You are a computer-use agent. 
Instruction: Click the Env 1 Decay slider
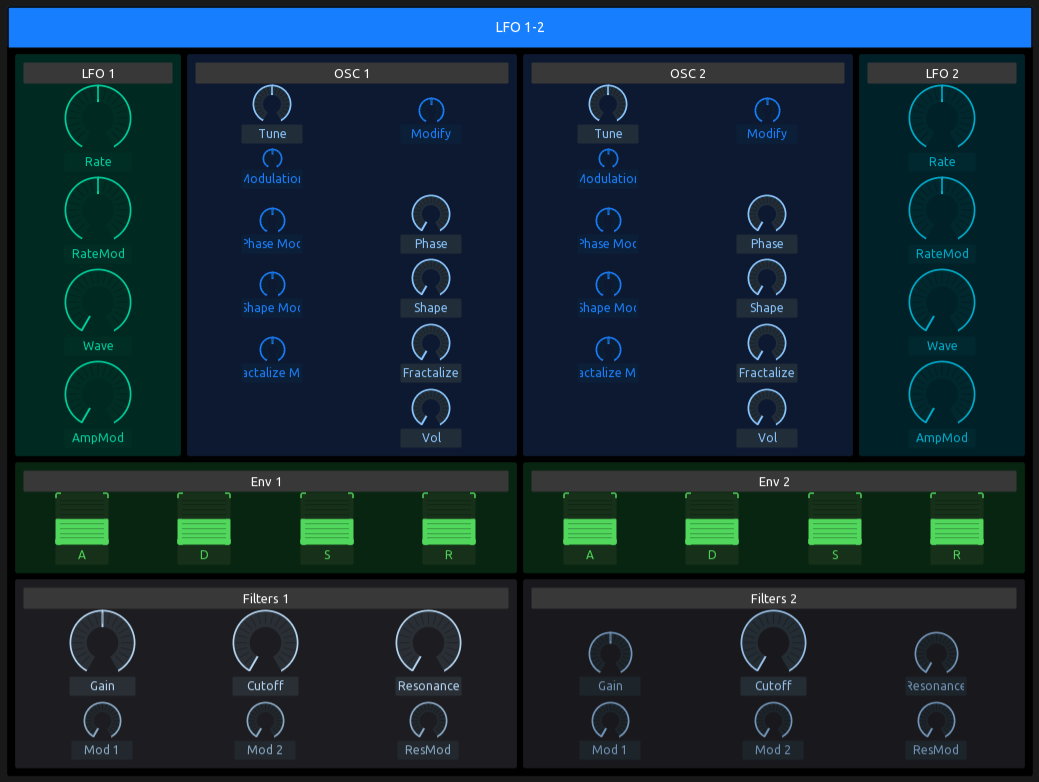point(204,519)
